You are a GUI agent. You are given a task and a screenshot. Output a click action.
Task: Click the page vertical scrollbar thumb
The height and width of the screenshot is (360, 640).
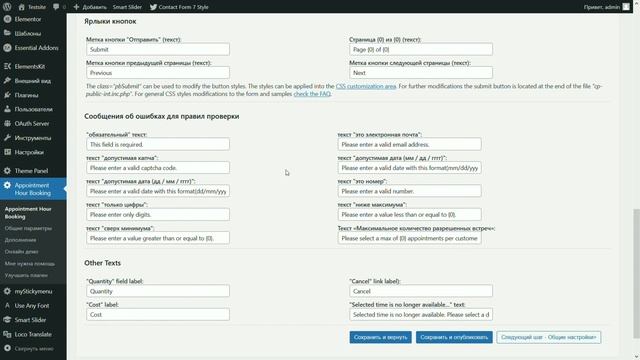[x=636, y=273]
